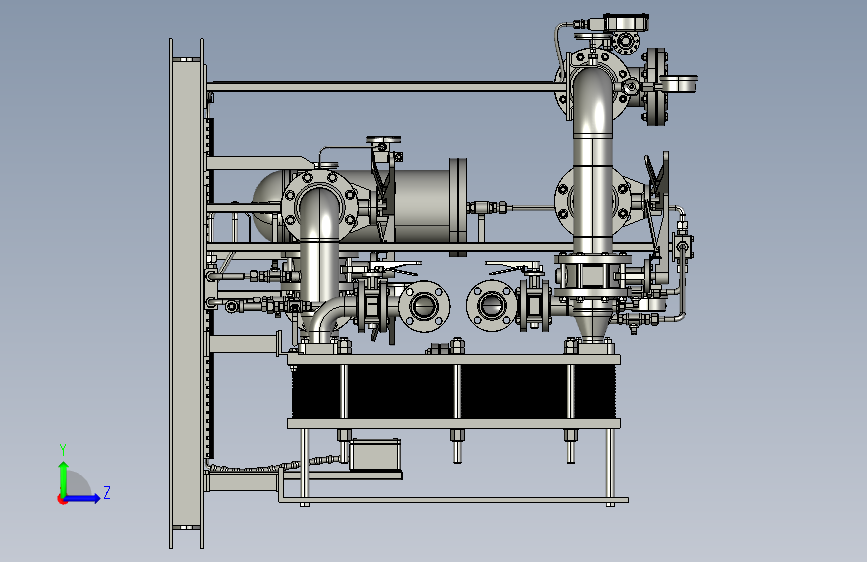Select the small junction box beneath heat exchanger
Viewport: 867px width, 562px height.
375,455
